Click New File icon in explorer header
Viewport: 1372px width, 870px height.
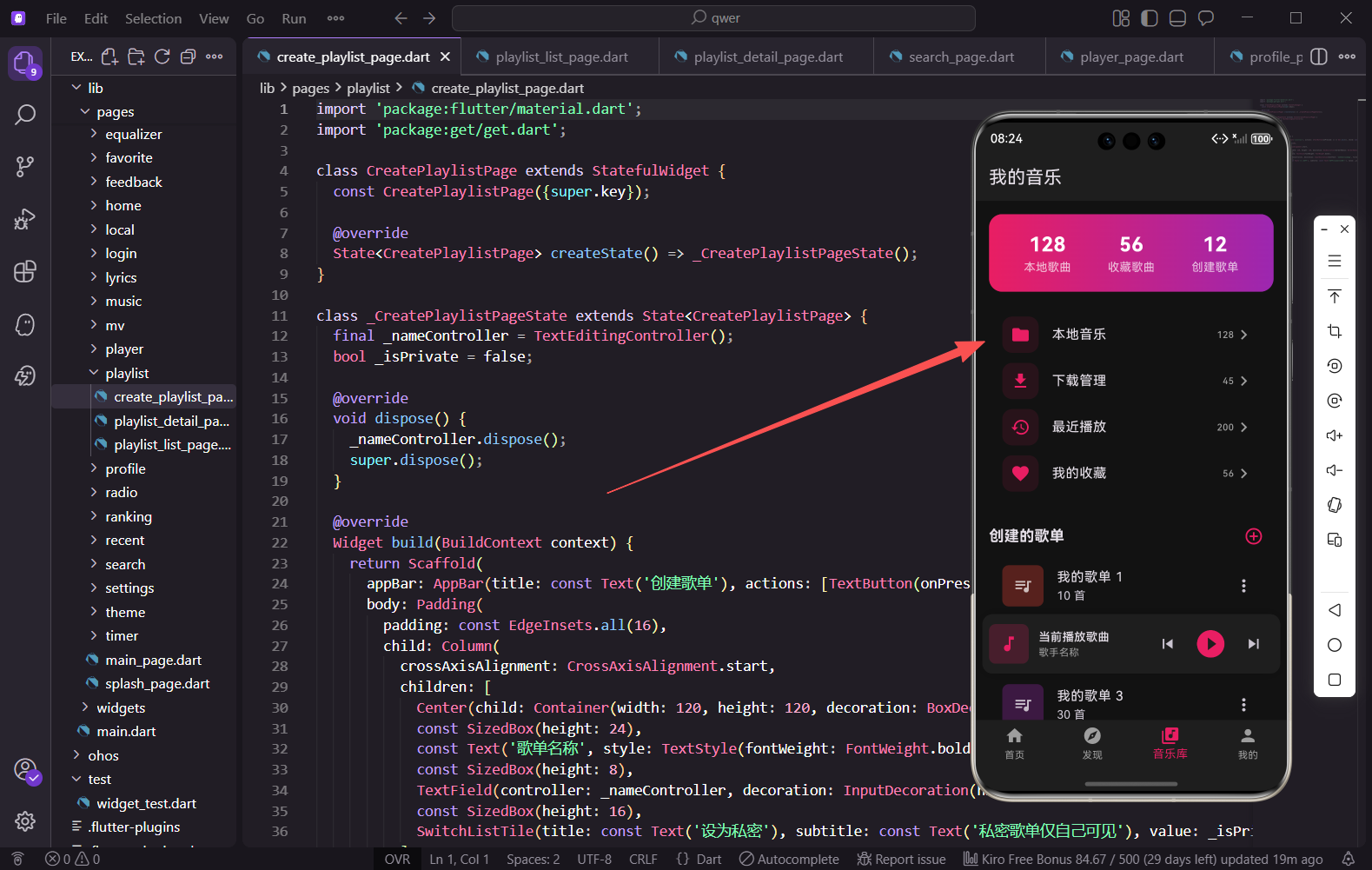point(109,56)
